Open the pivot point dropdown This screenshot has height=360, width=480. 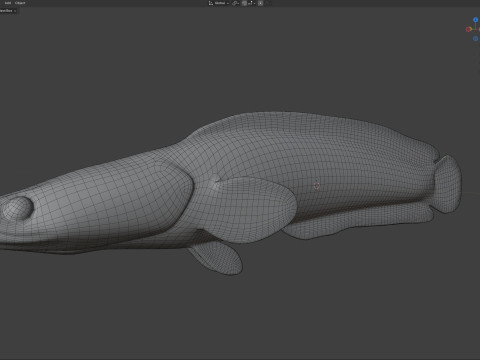236,3
